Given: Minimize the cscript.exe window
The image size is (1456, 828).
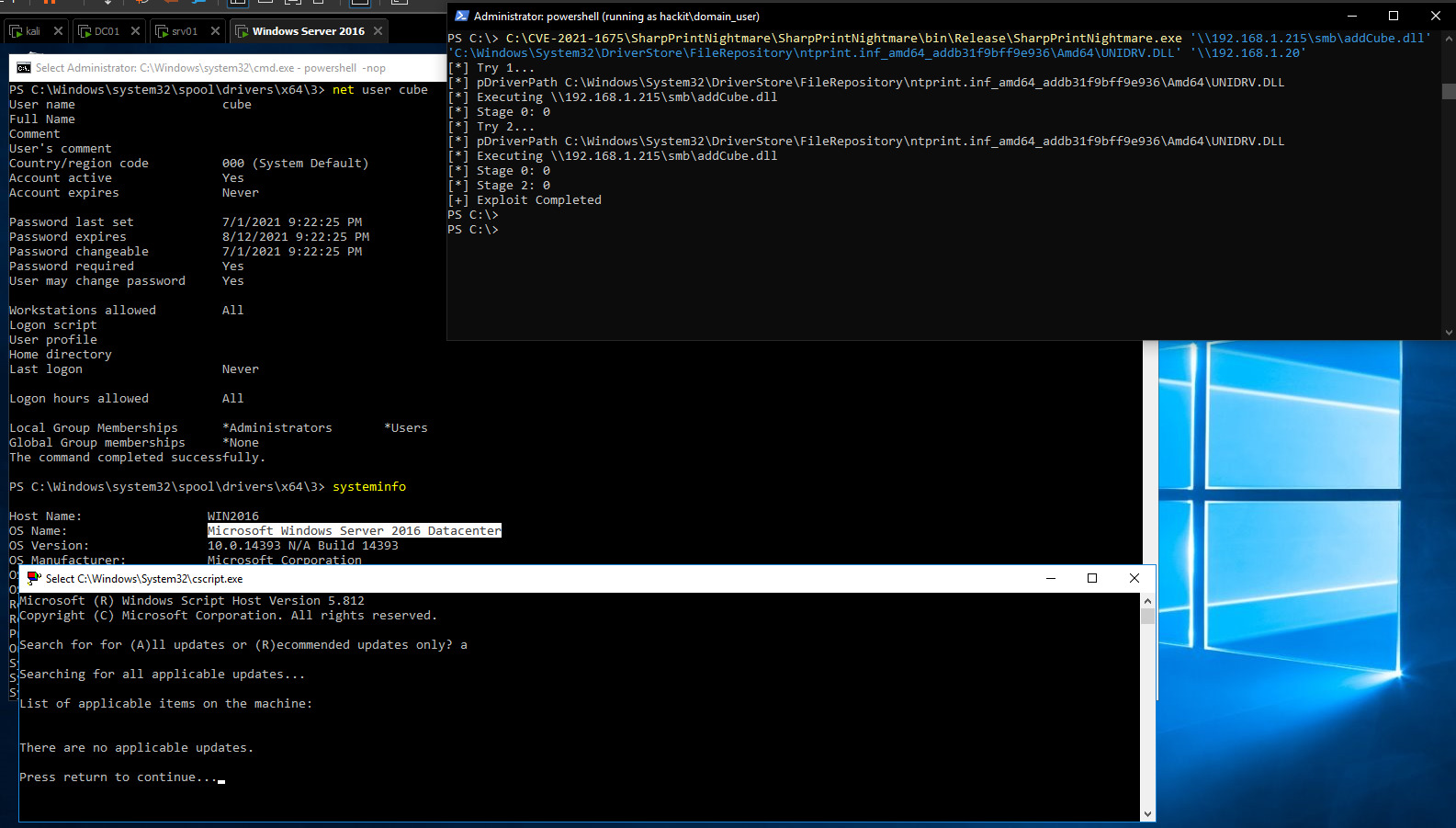Looking at the screenshot, I should pos(1050,578).
